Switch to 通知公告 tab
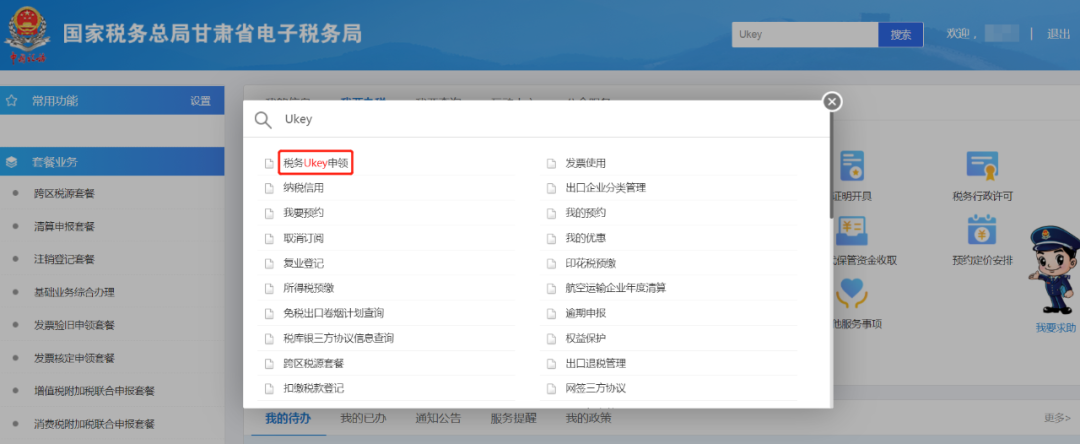Screen dimensions: 1080x444 coord(438,419)
